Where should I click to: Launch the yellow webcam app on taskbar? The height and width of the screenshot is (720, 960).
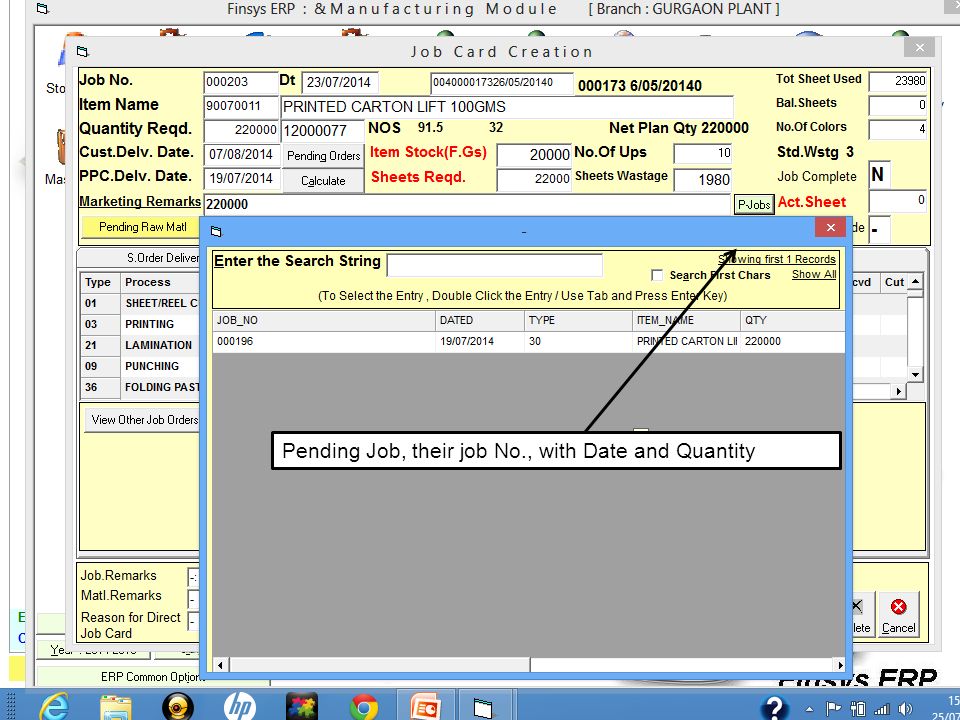[x=178, y=707]
